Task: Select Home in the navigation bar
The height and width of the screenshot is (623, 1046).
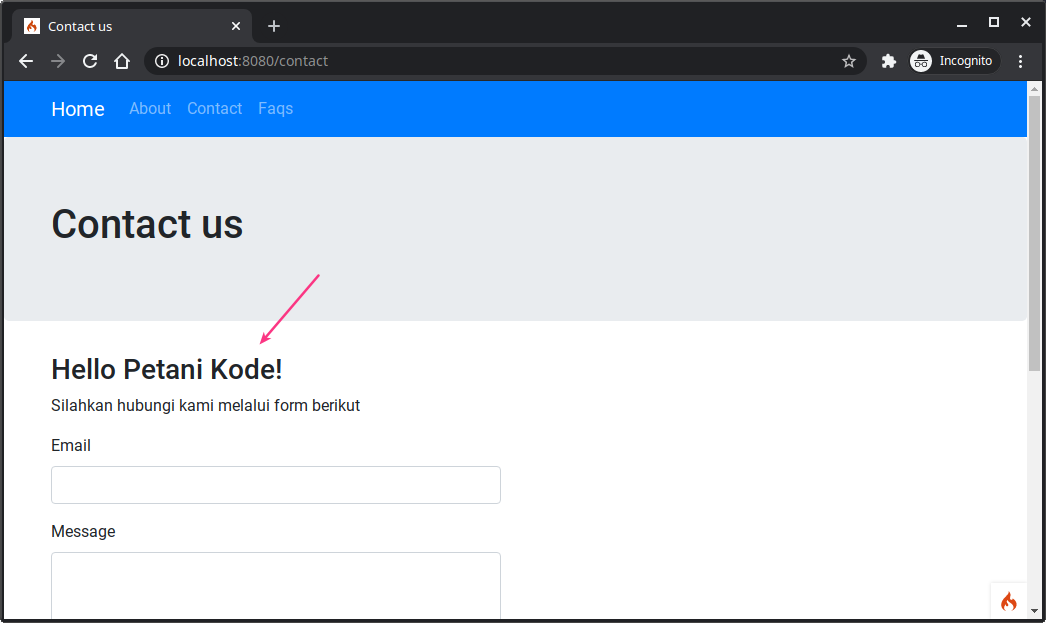Action: (77, 109)
